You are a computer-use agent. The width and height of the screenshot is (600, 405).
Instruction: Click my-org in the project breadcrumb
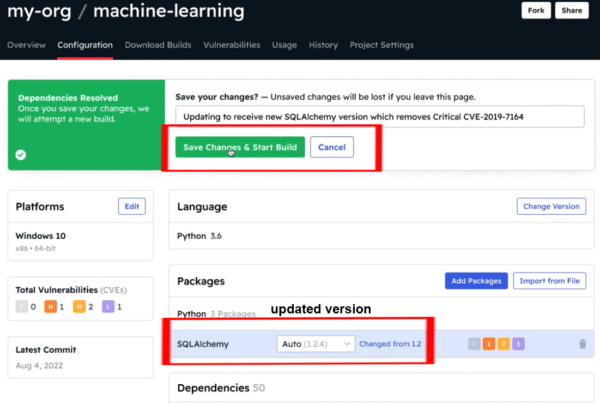point(39,11)
